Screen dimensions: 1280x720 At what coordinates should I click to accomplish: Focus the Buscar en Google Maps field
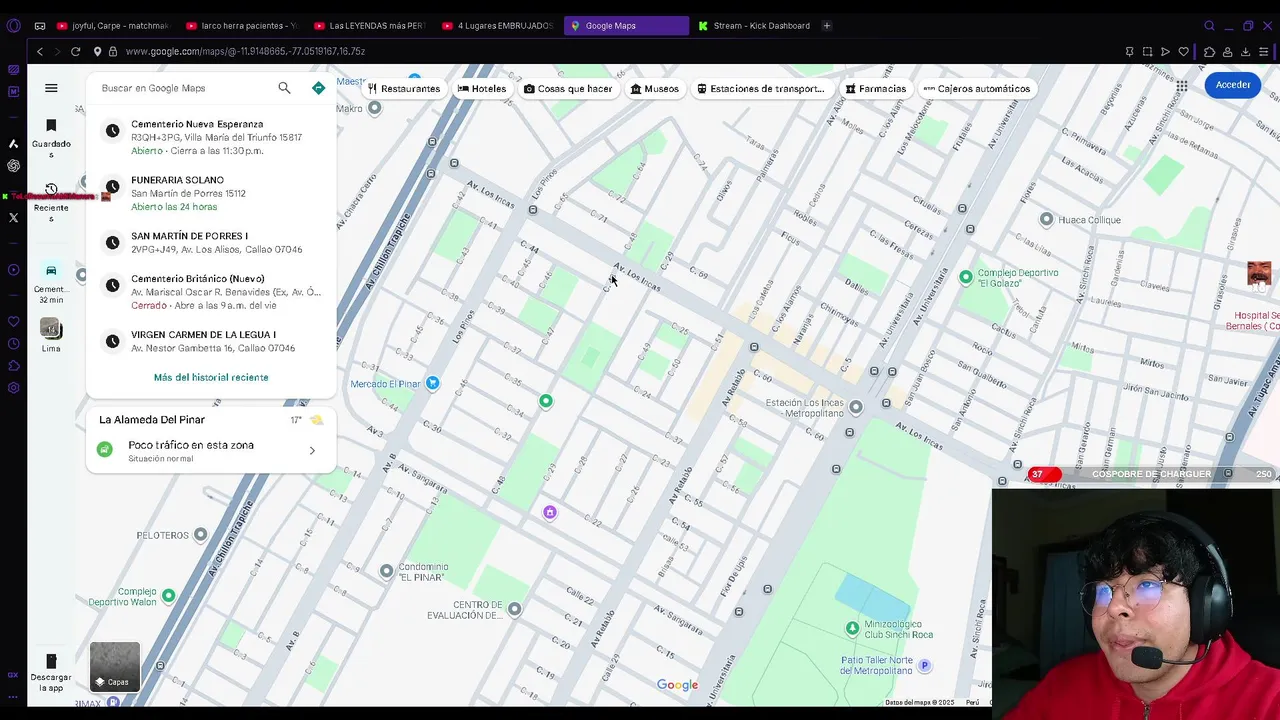coord(185,88)
